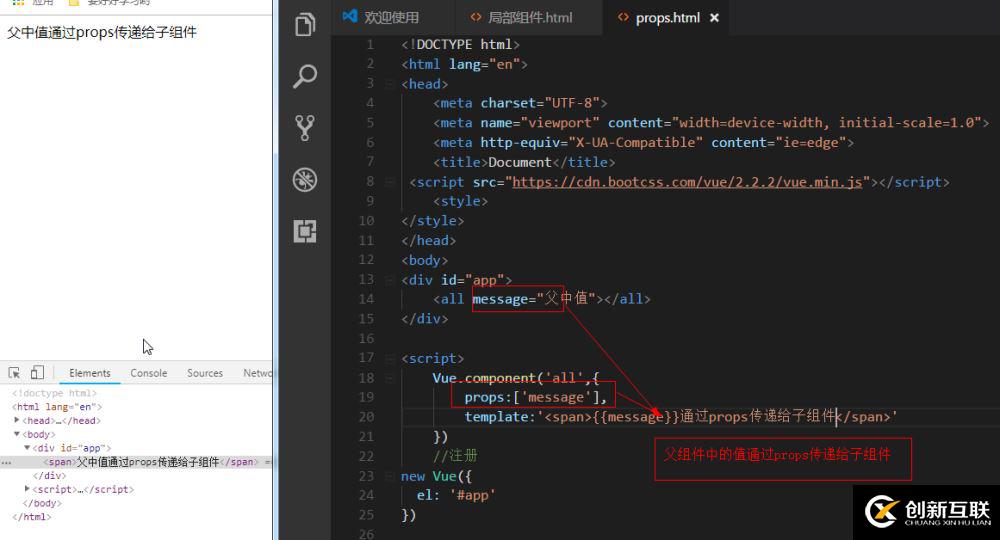This screenshot has height=540, width=1000.
Task: Click the all message tag on line 14
Action: pyautogui.click(x=542, y=299)
